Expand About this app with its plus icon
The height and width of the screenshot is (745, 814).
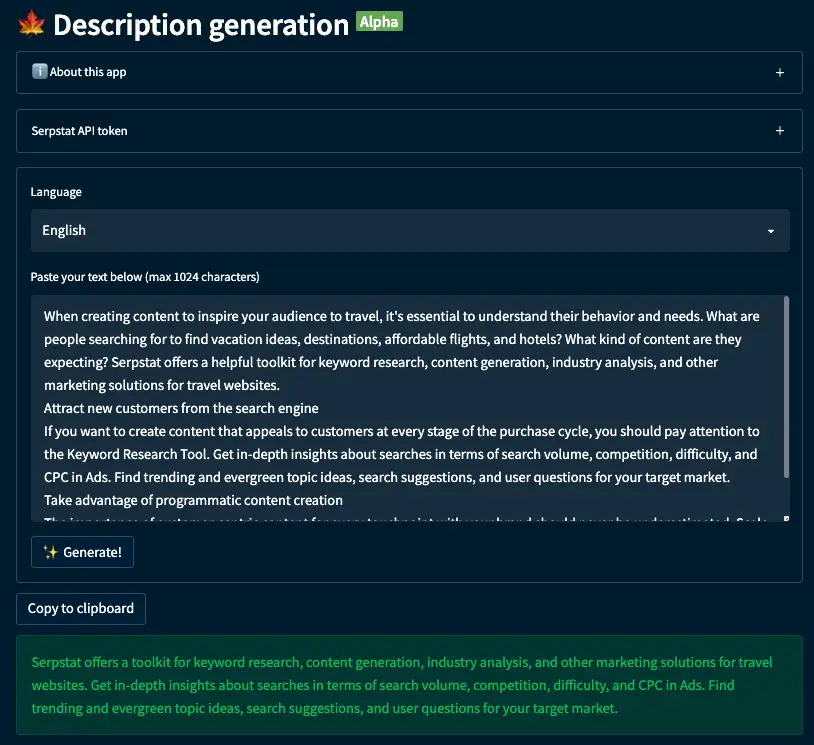click(779, 73)
